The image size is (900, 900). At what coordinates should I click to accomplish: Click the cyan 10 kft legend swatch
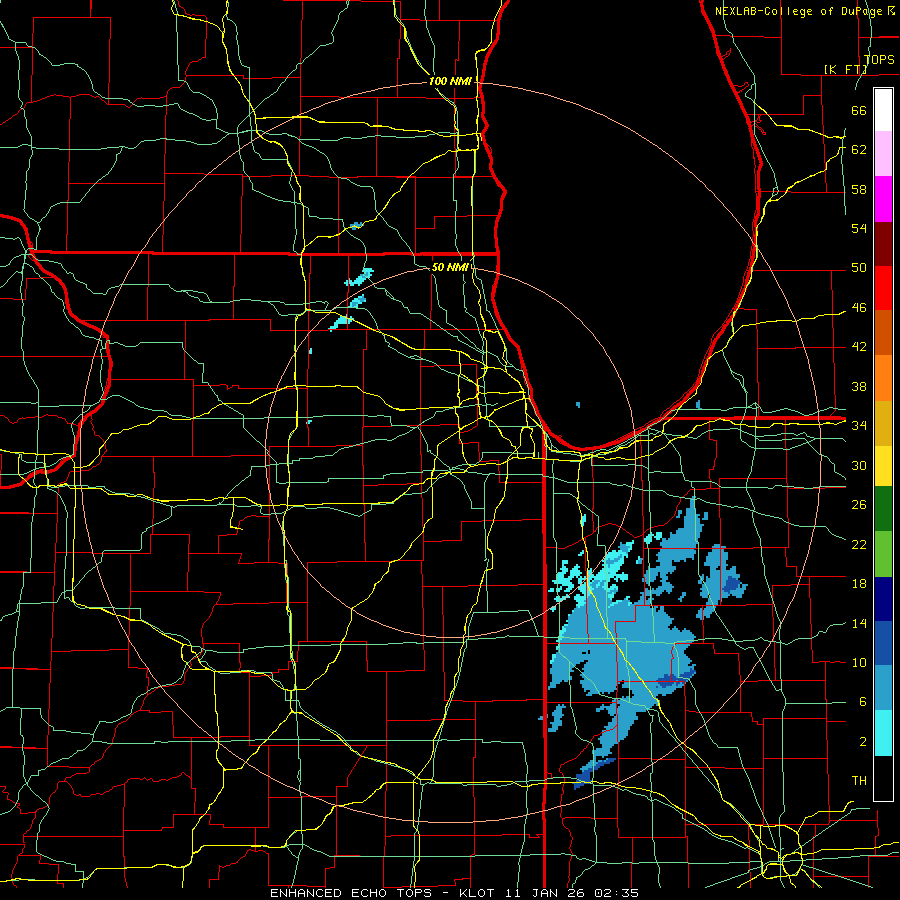click(883, 733)
